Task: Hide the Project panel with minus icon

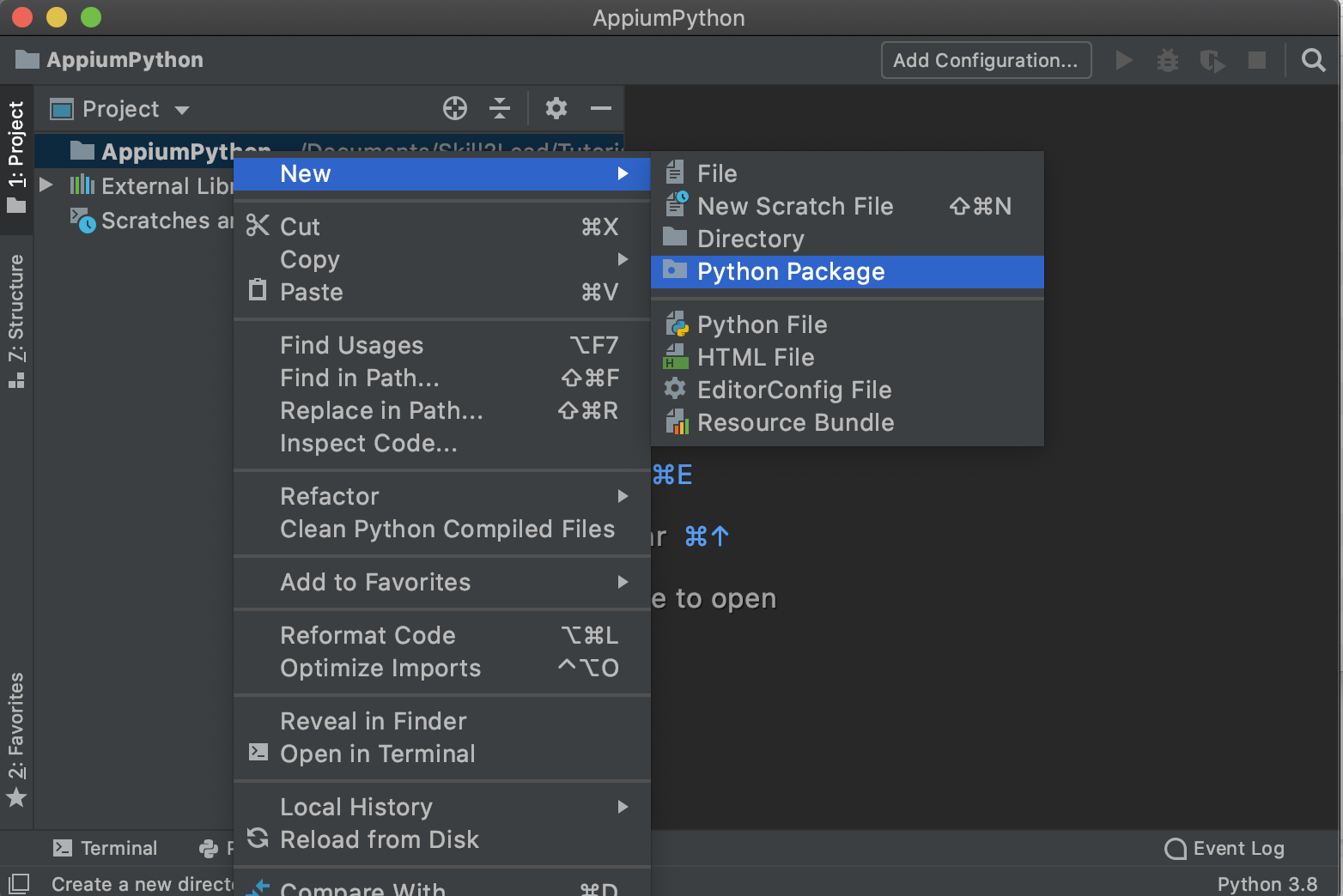Action: pyautogui.click(x=601, y=108)
